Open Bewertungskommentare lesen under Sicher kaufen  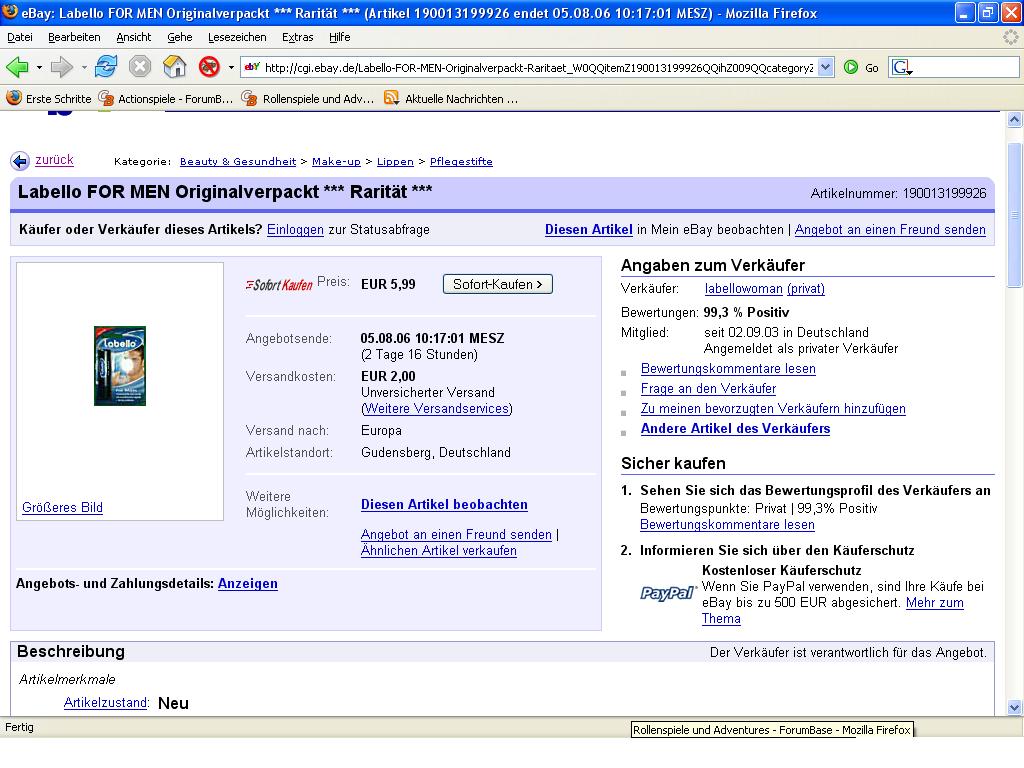pyautogui.click(x=727, y=524)
